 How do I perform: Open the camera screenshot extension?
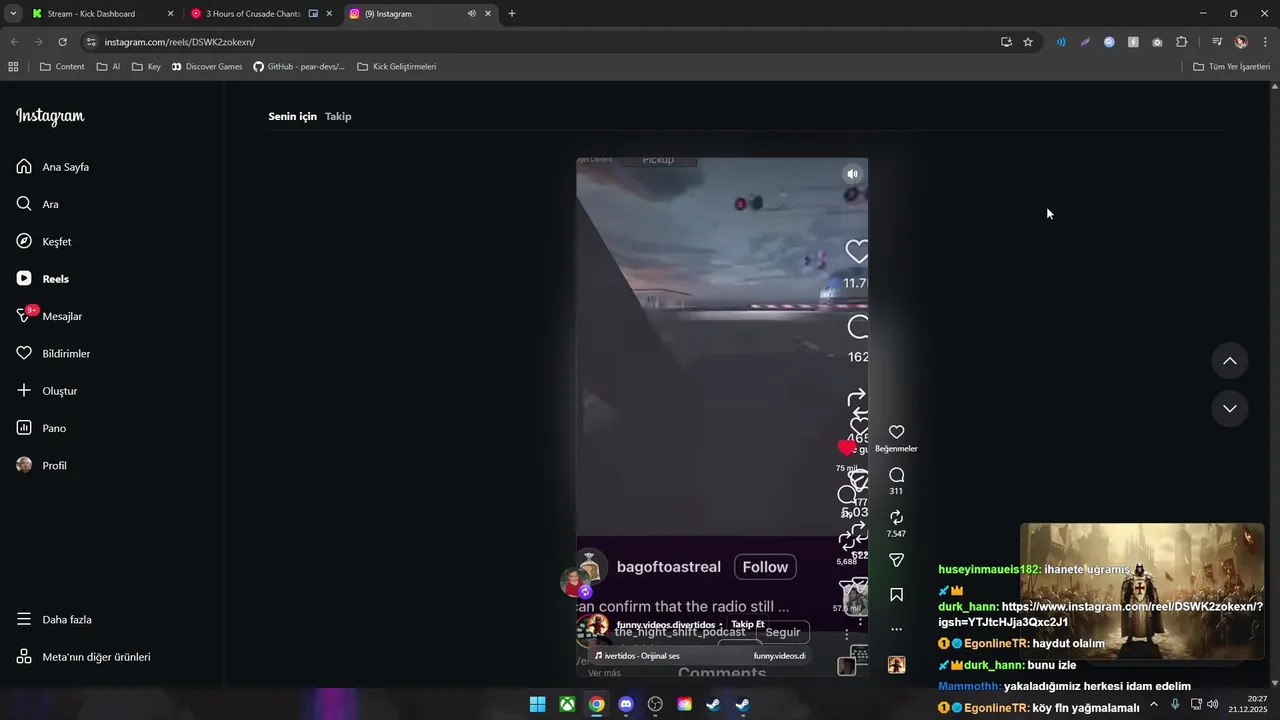pos(1157,42)
